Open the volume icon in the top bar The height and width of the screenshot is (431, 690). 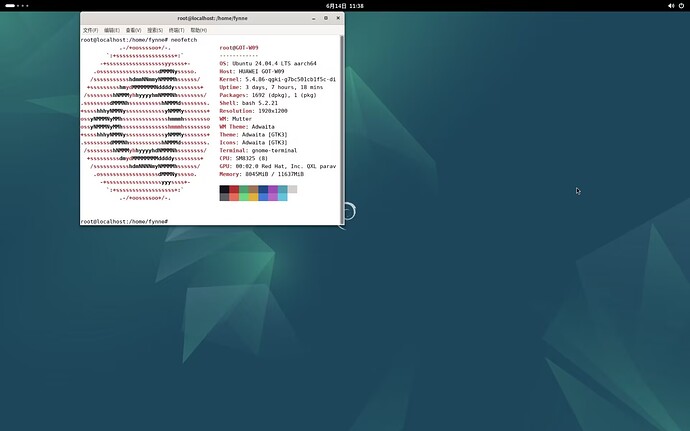click(671, 6)
